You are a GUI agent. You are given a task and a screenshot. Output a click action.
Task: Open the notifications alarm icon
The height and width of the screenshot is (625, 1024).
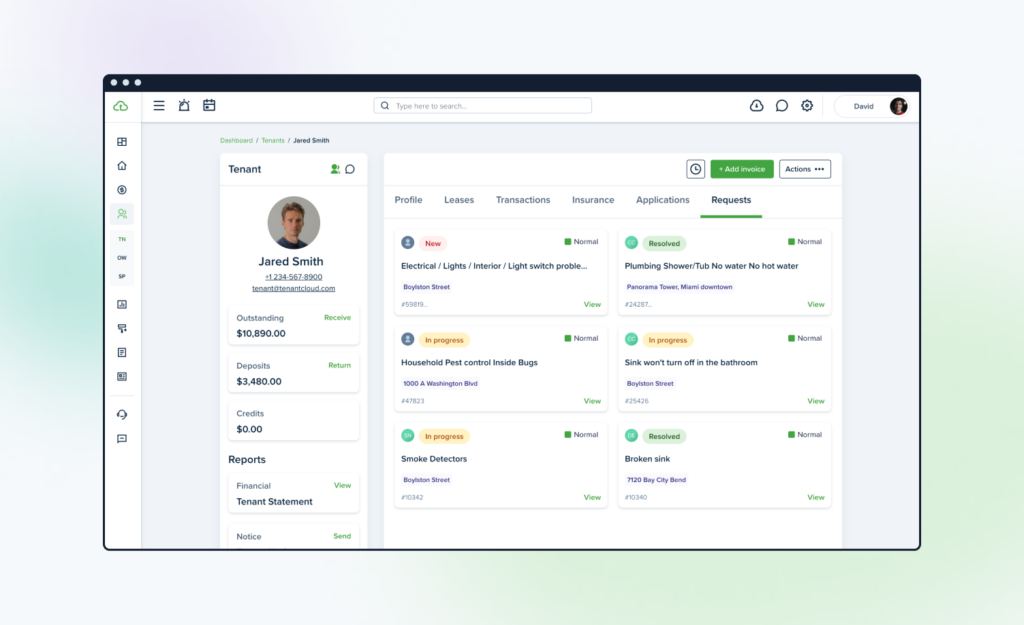[x=184, y=105]
